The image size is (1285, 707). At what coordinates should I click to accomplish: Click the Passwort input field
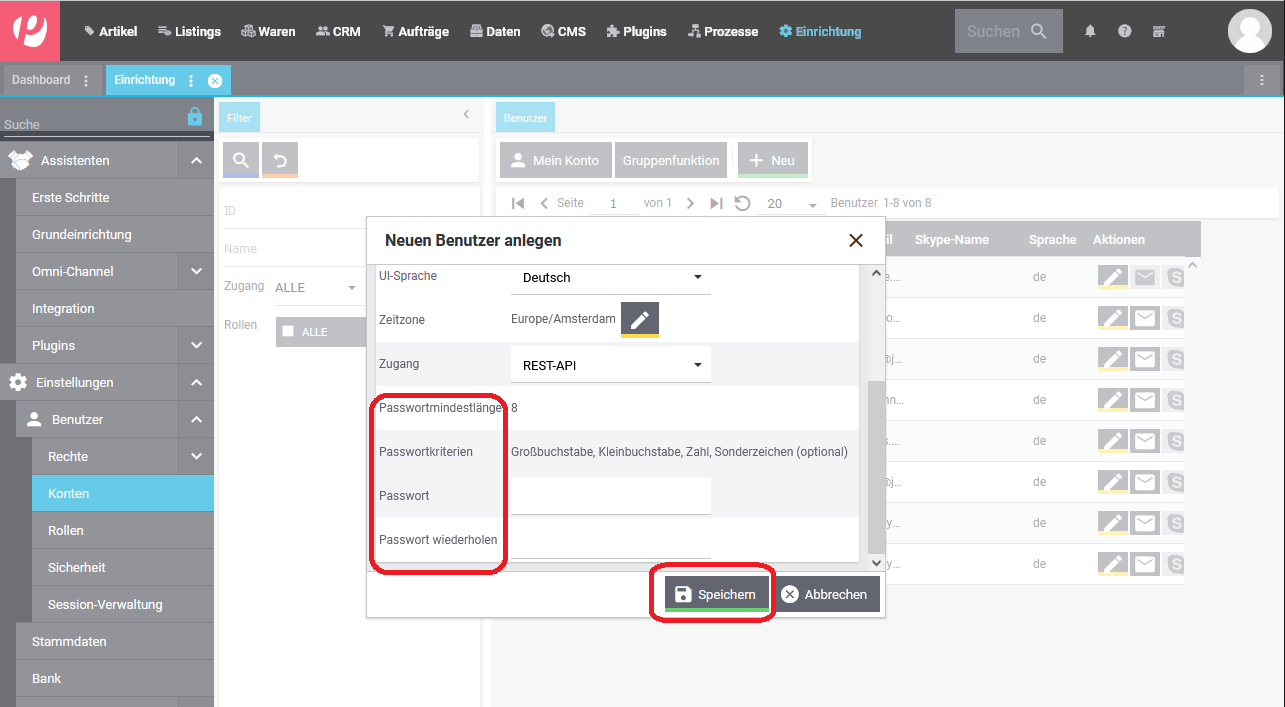tap(610, 496)
